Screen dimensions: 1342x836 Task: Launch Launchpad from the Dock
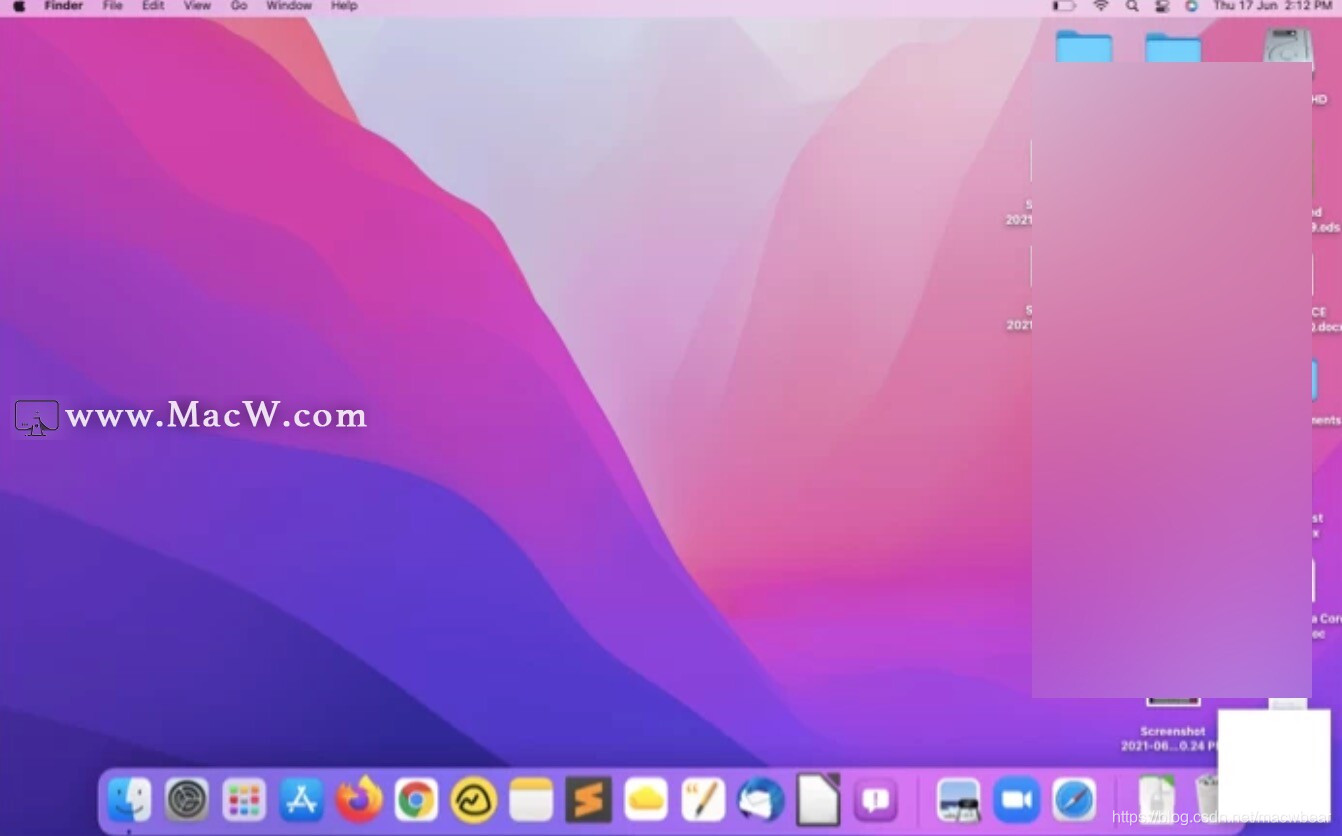tap(244, 800)
